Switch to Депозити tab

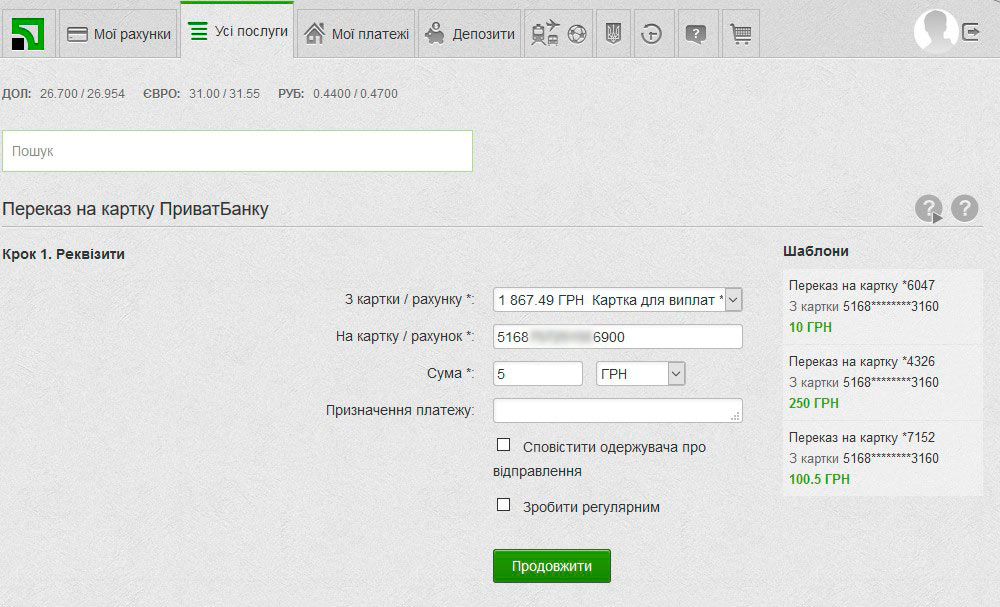click(x=469, y=34)
